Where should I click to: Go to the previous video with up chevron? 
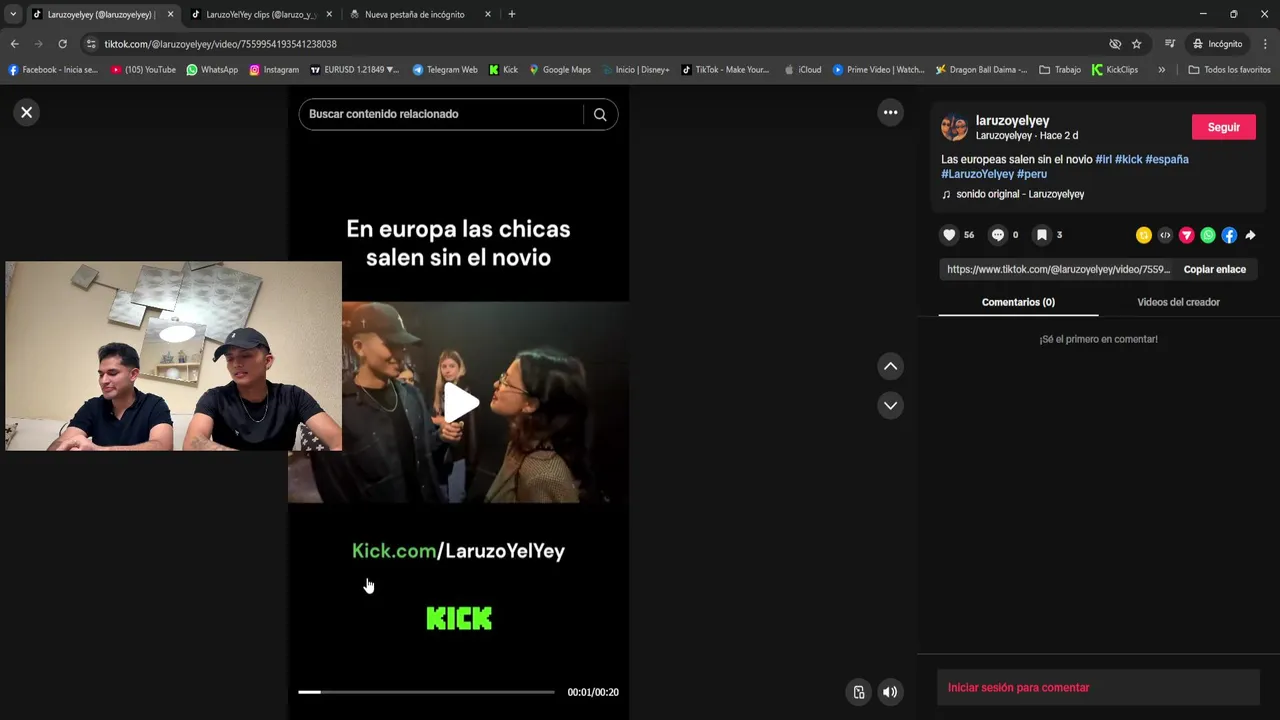(x=890, y=366)
